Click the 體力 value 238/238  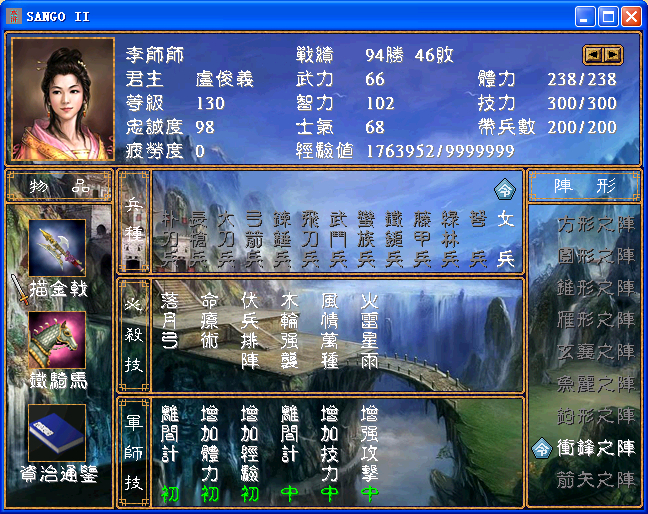pyautogui.click(x=582, y=79)
